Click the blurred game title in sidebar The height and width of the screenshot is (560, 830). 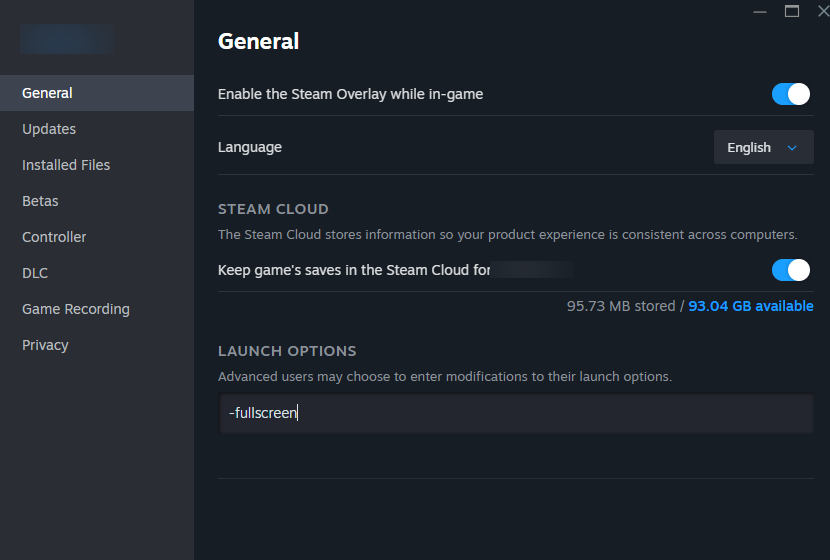pyautogui.click(x=66, y=39)
